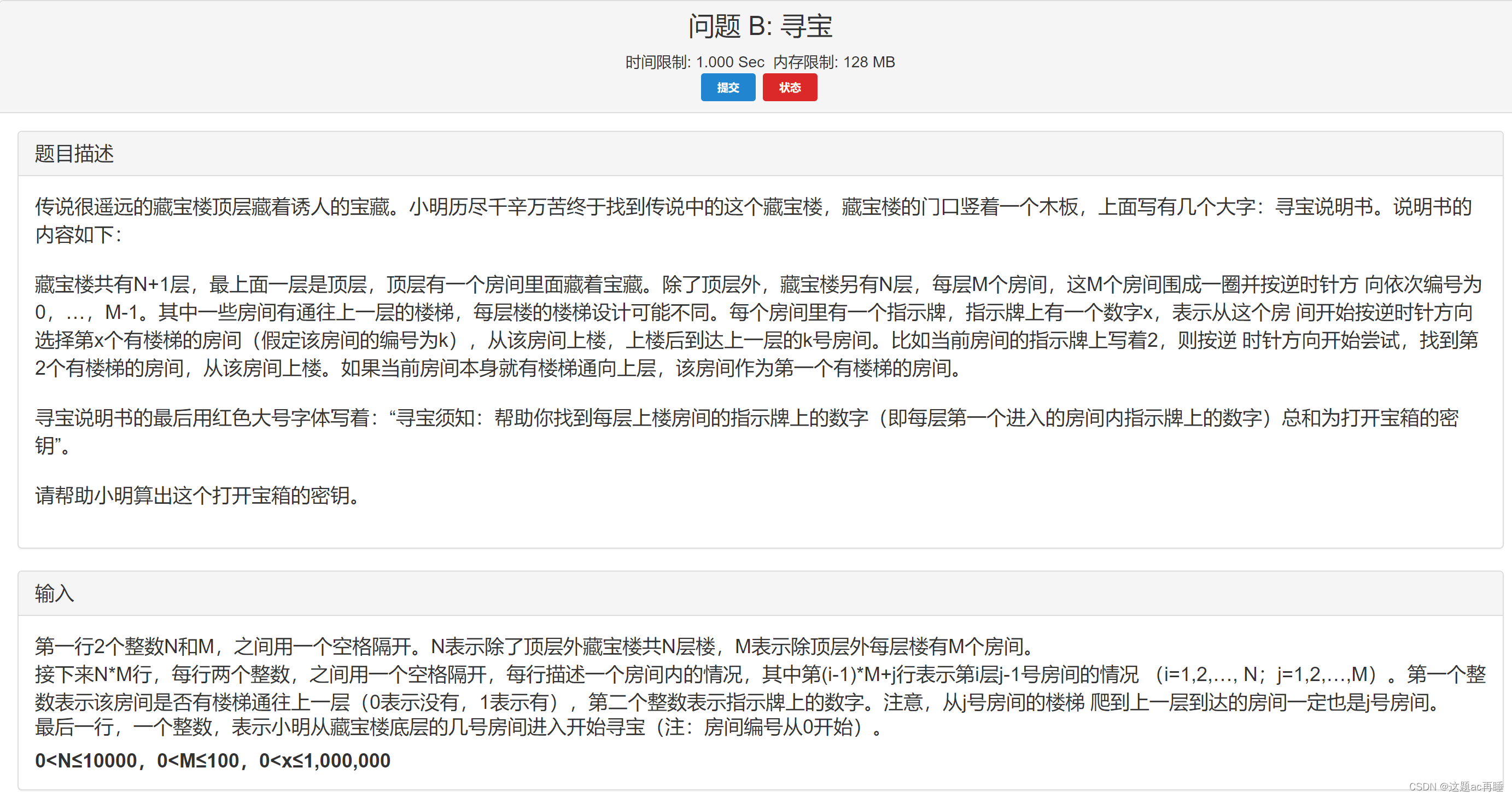
Task: Click the 输入 panel heading
Action: click(54, 593)
